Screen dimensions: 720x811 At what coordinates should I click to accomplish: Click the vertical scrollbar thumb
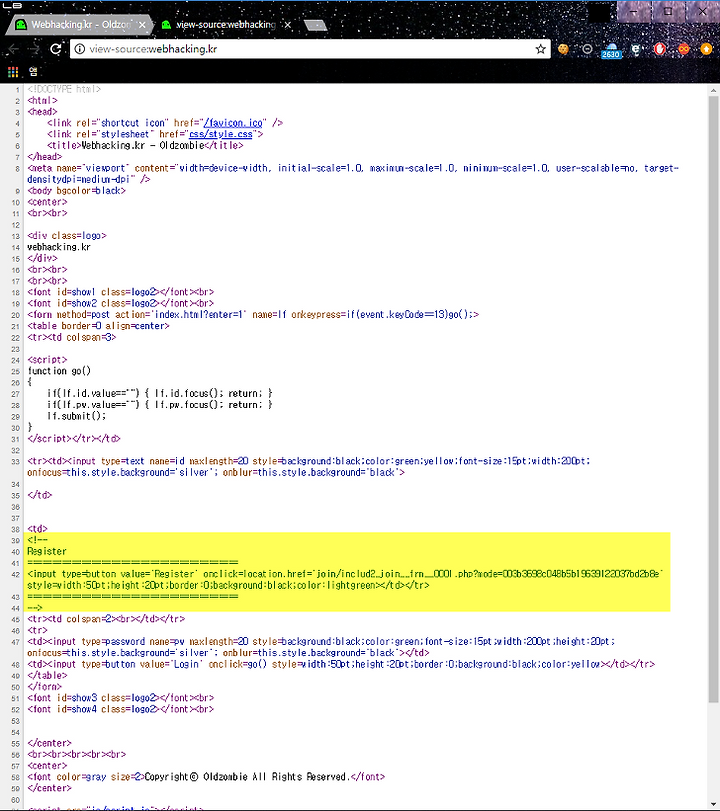[714, 399]
